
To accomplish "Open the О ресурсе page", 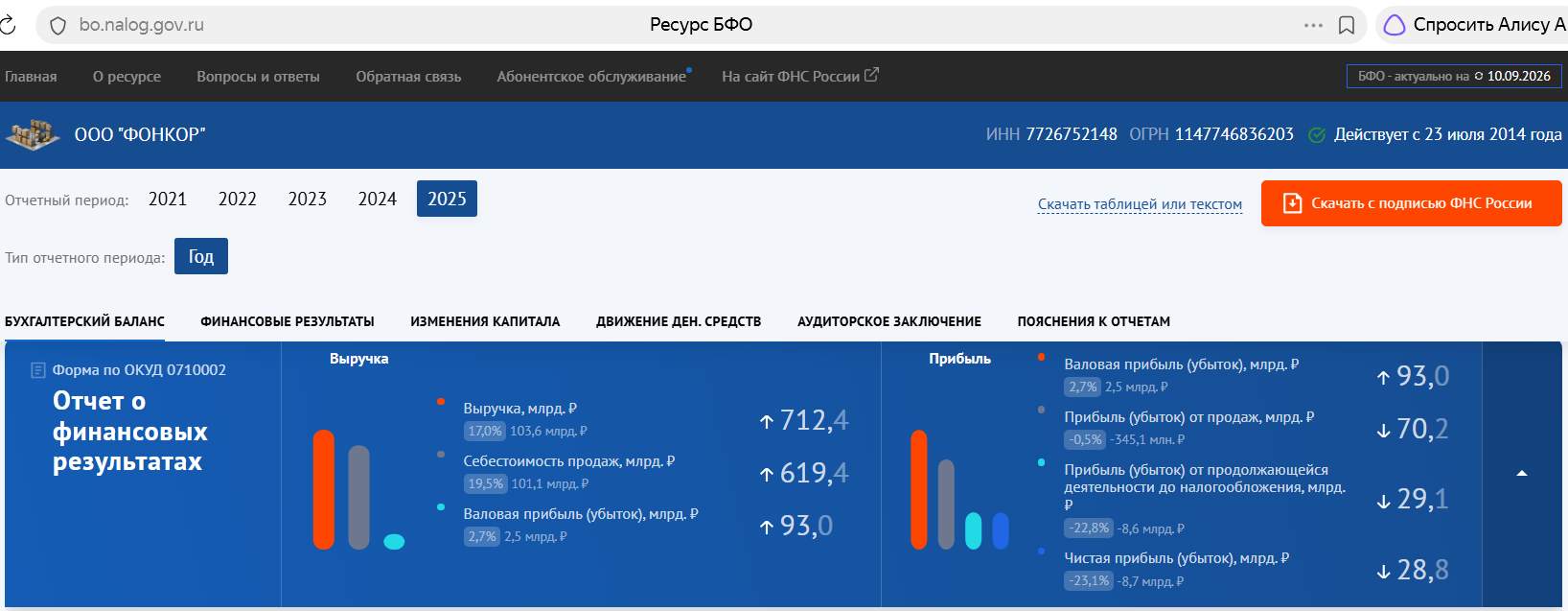I will click(127, 77).
